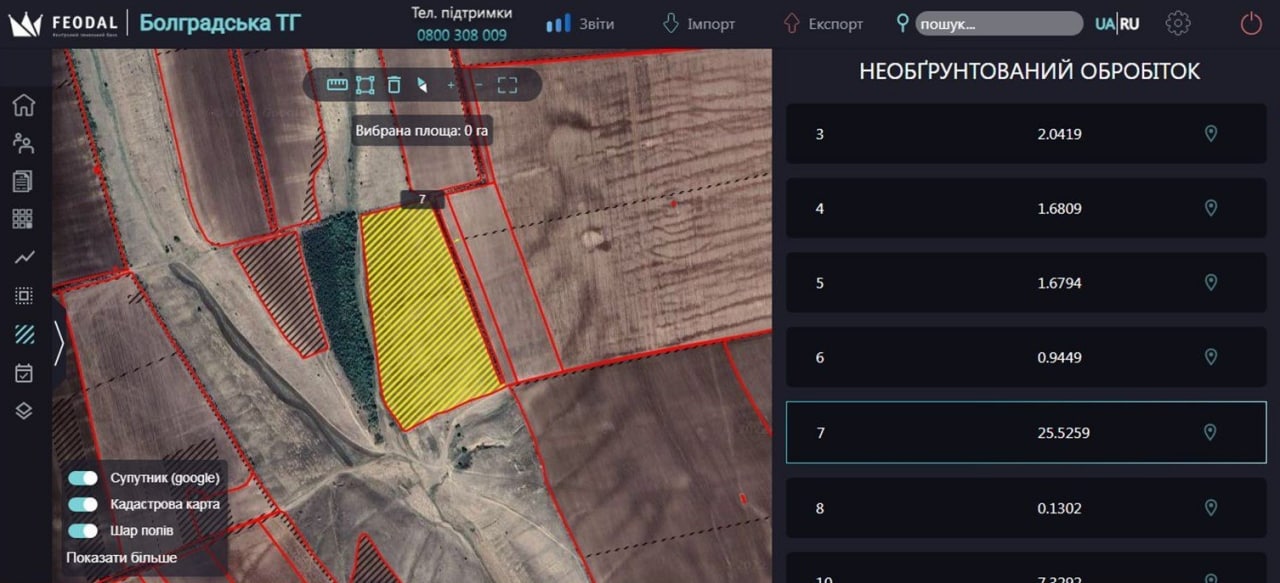
Task: Click the пошук search field
Action: click(x=996, y=24)
